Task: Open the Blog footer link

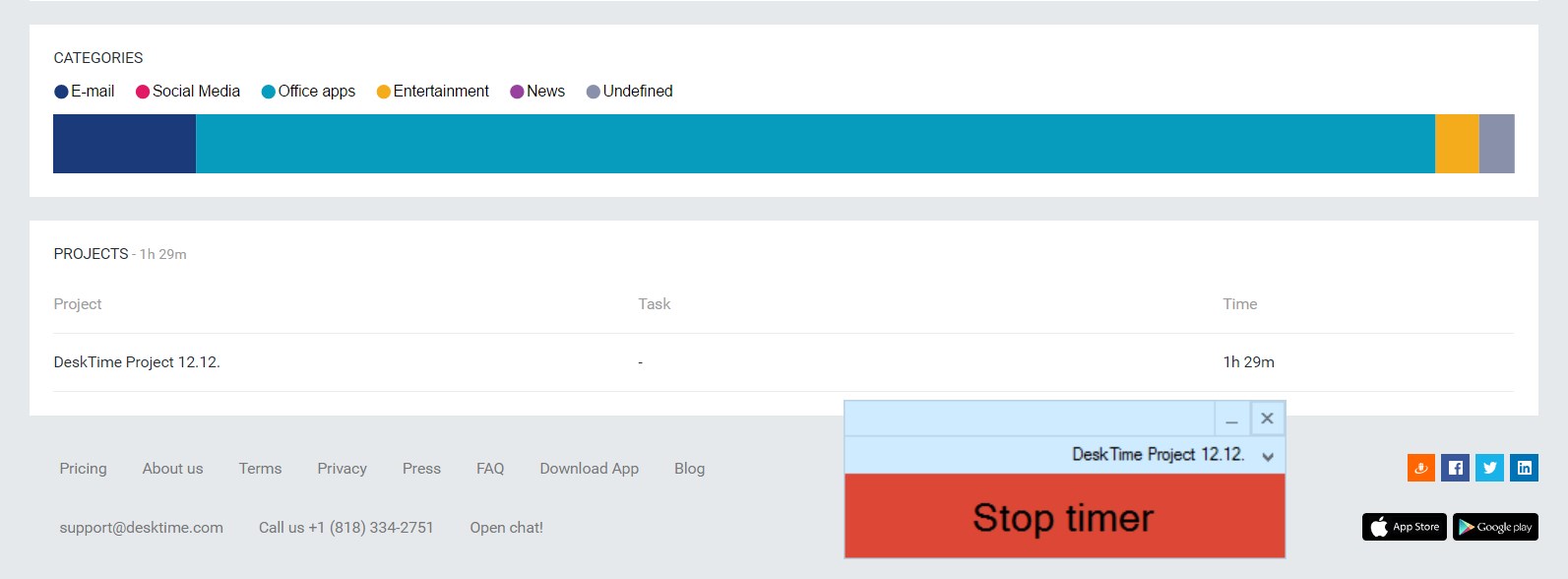Action: click(689, 469)
